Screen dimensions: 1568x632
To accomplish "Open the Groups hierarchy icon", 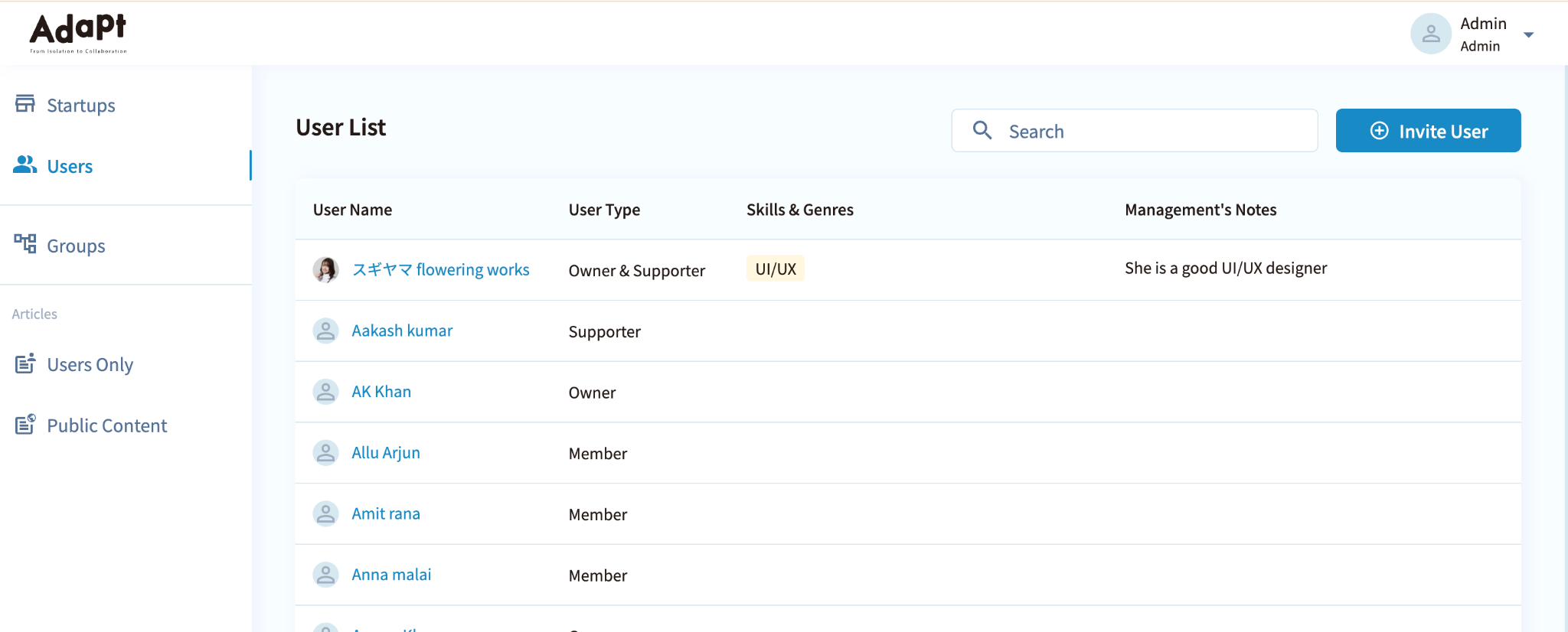I will (x=25, y=244).
